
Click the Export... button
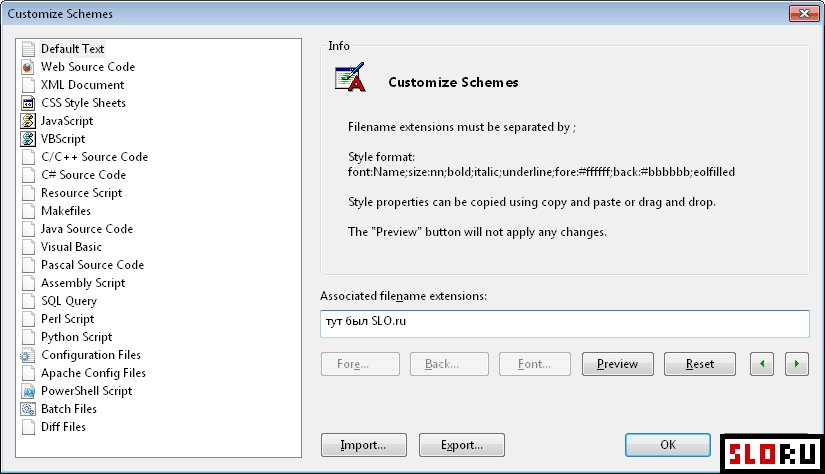coord(461,445)
